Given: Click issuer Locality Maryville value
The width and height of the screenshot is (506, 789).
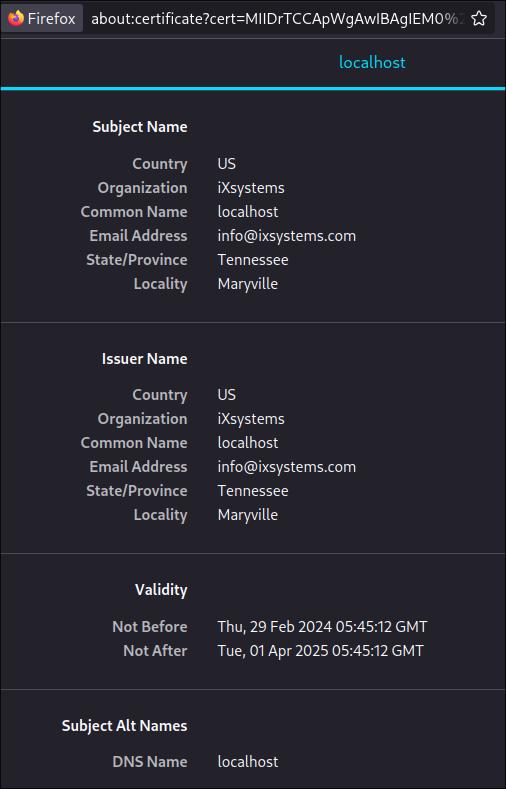Looking at the screenshot, I should [x=247, y=515].
